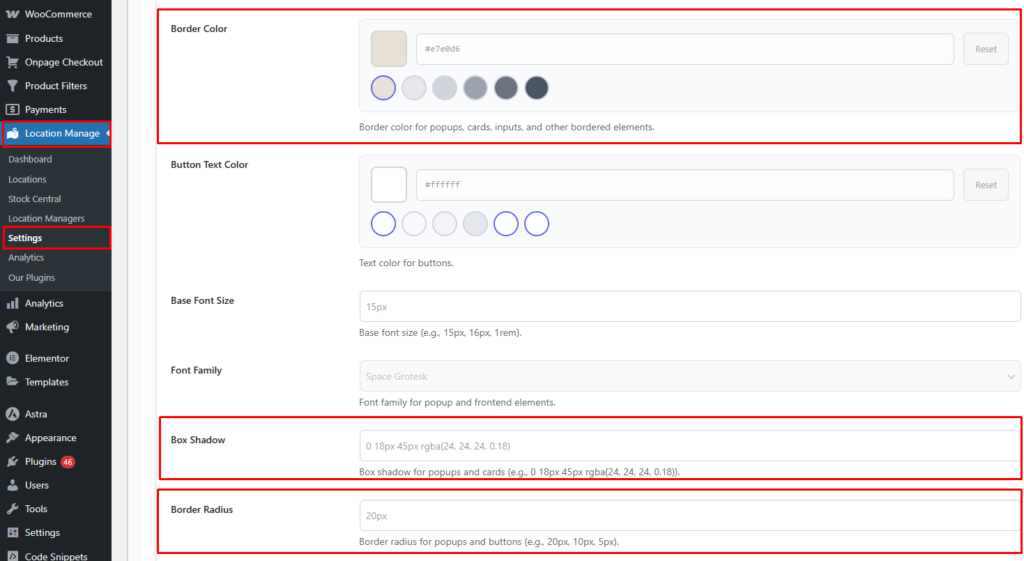The image size is (1024, 561).
Task: Click the Box Shadow input field
Action: 689,446
